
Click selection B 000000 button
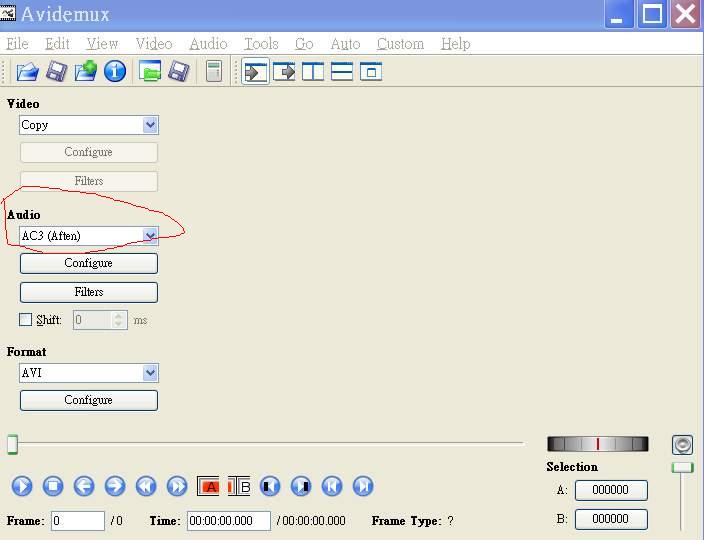pyautogui.click(x=611, y=519)
